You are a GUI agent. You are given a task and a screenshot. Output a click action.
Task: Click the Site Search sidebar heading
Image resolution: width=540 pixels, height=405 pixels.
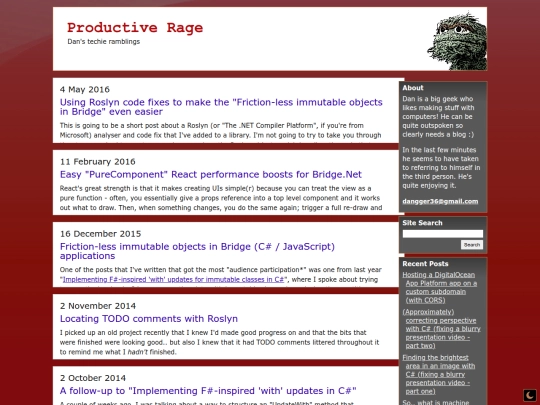422,223
